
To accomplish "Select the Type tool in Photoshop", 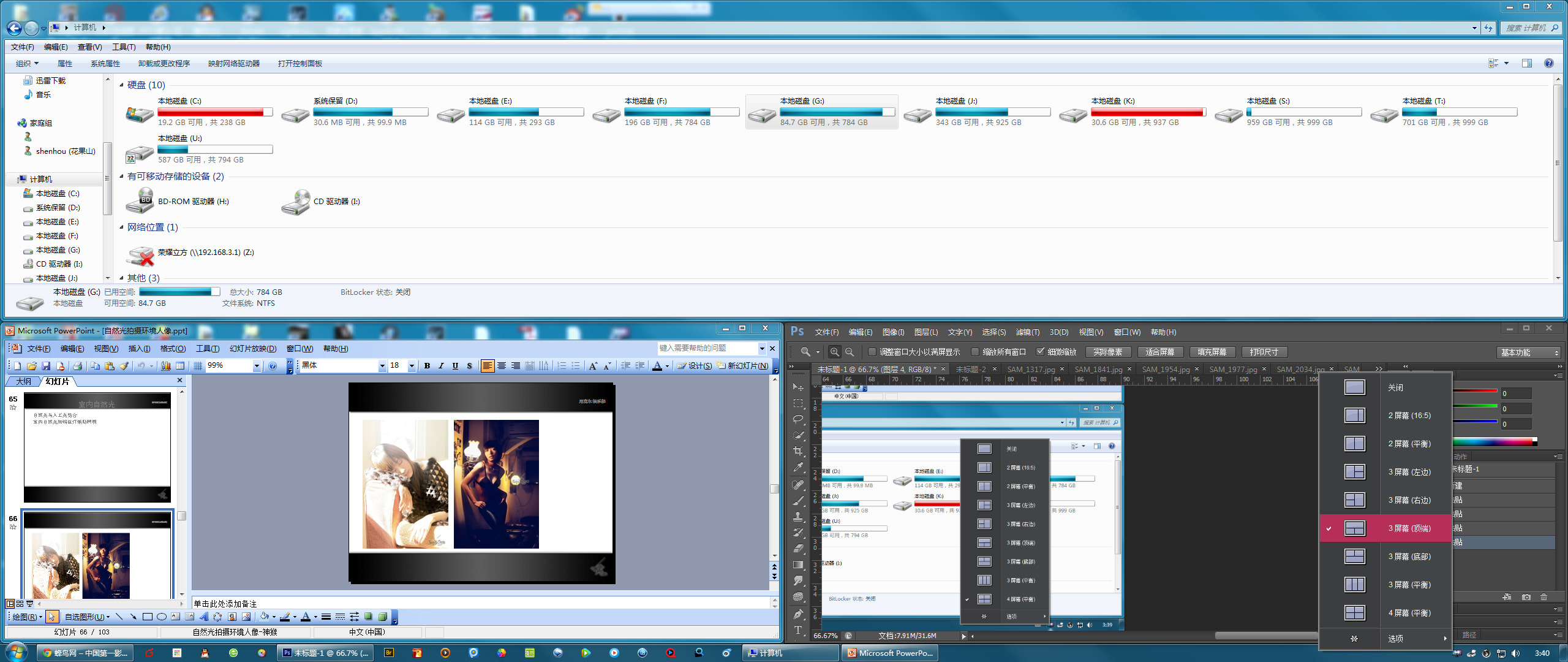I will [797, 630].
